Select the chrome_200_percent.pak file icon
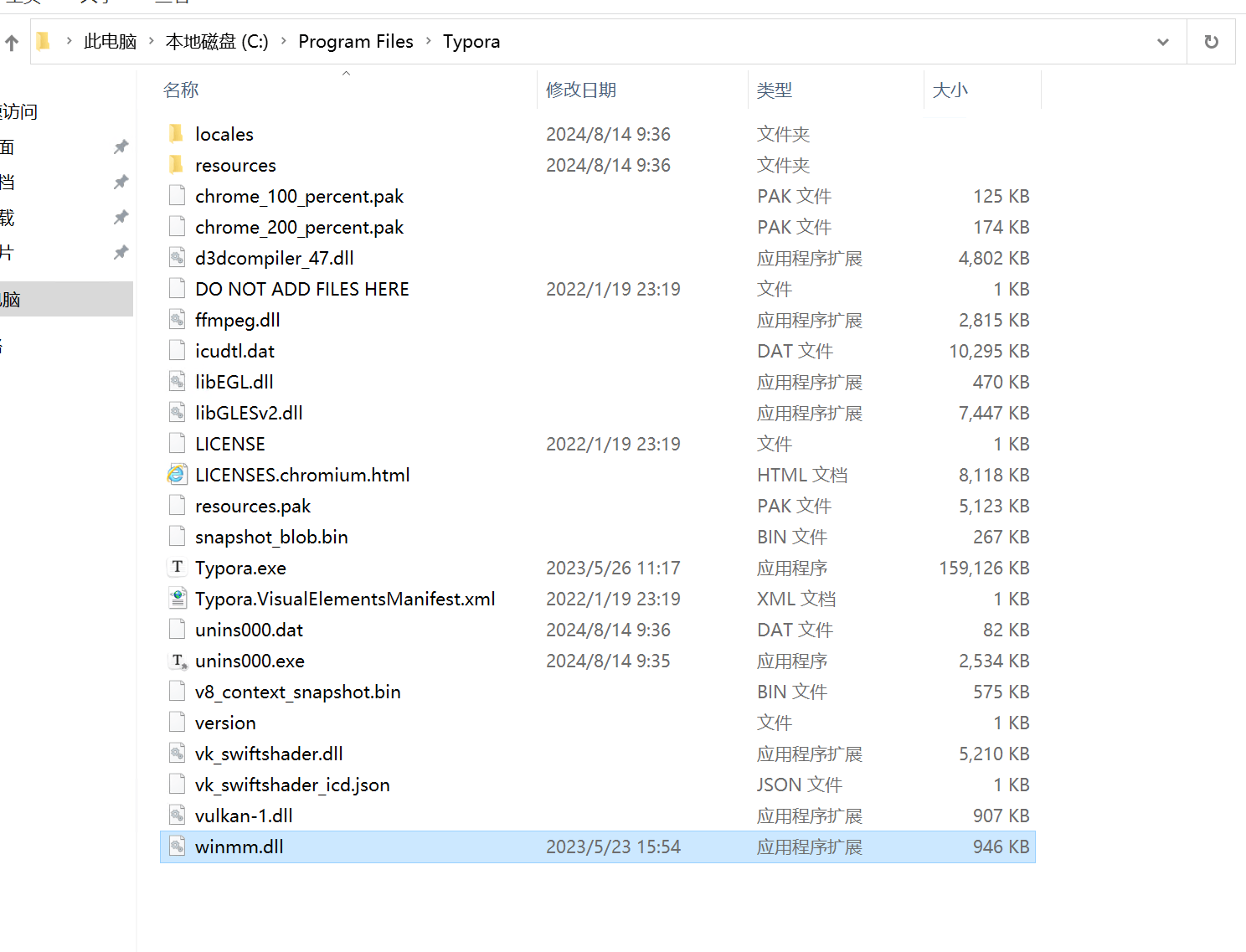Screen dimensions: 1246x952 [x=177, y=227]
